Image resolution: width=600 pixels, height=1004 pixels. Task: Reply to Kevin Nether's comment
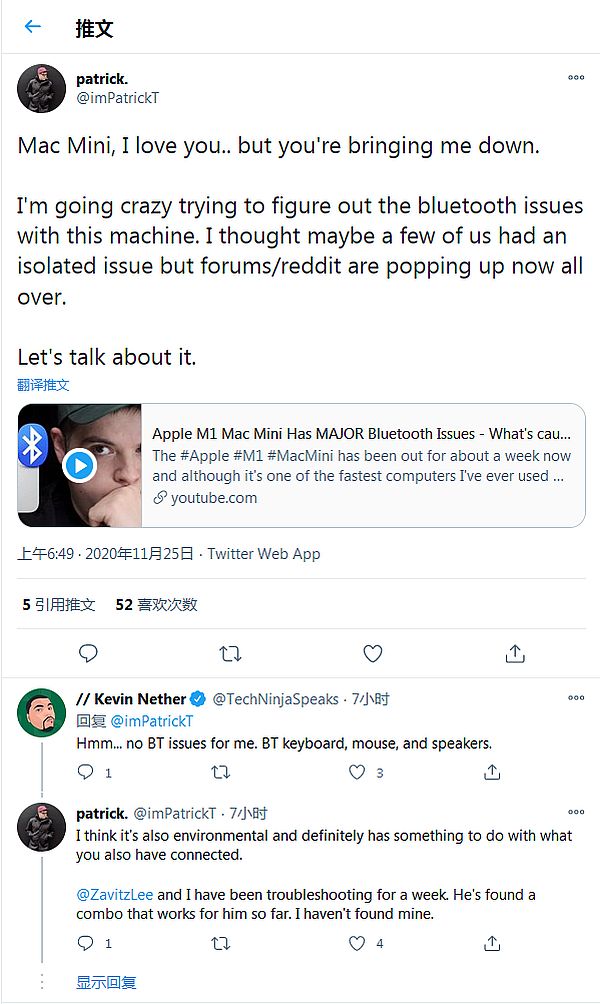pyautogui.click(x=86, y=772)
